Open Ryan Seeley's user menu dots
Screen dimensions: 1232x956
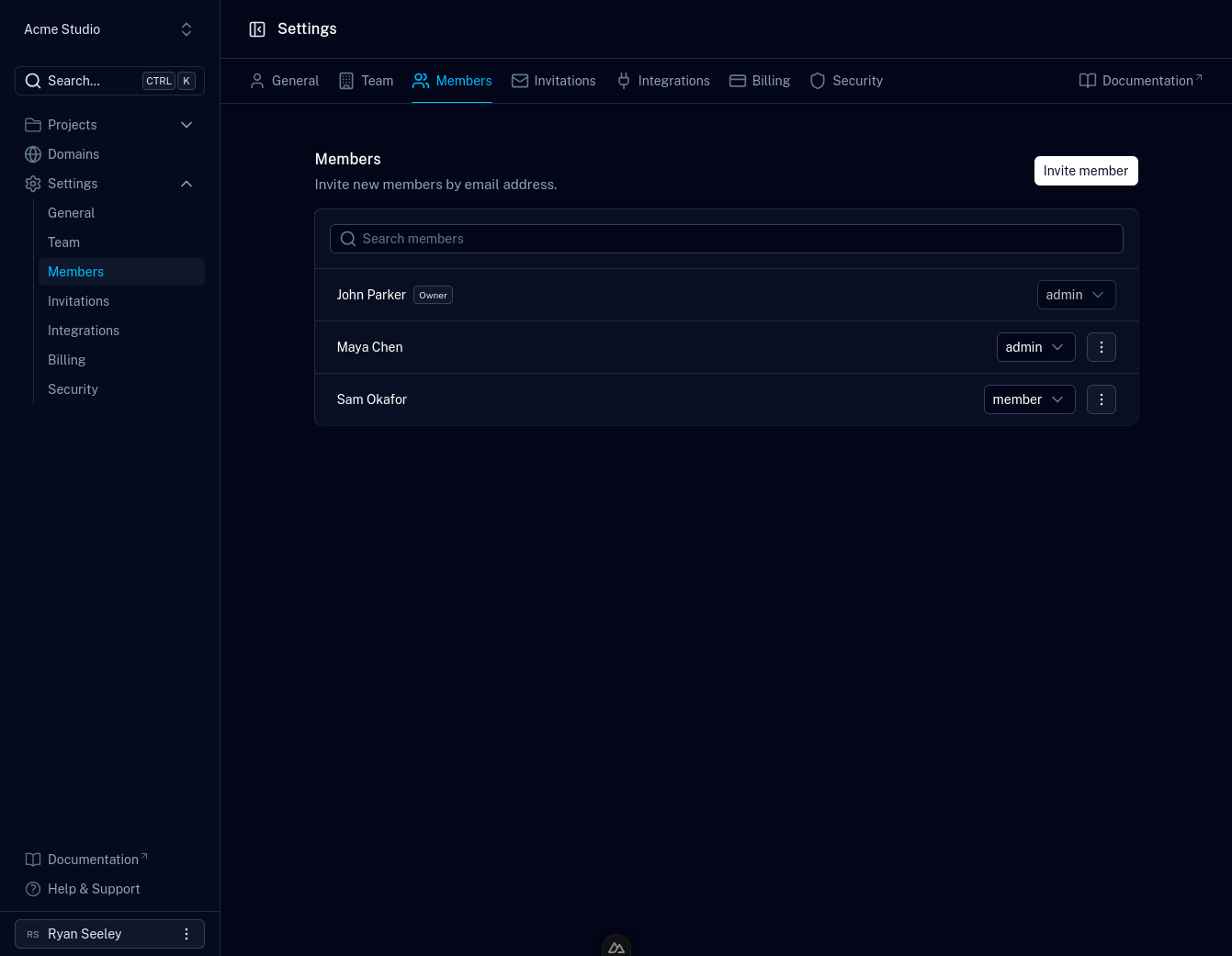click(x=186, y=934)
